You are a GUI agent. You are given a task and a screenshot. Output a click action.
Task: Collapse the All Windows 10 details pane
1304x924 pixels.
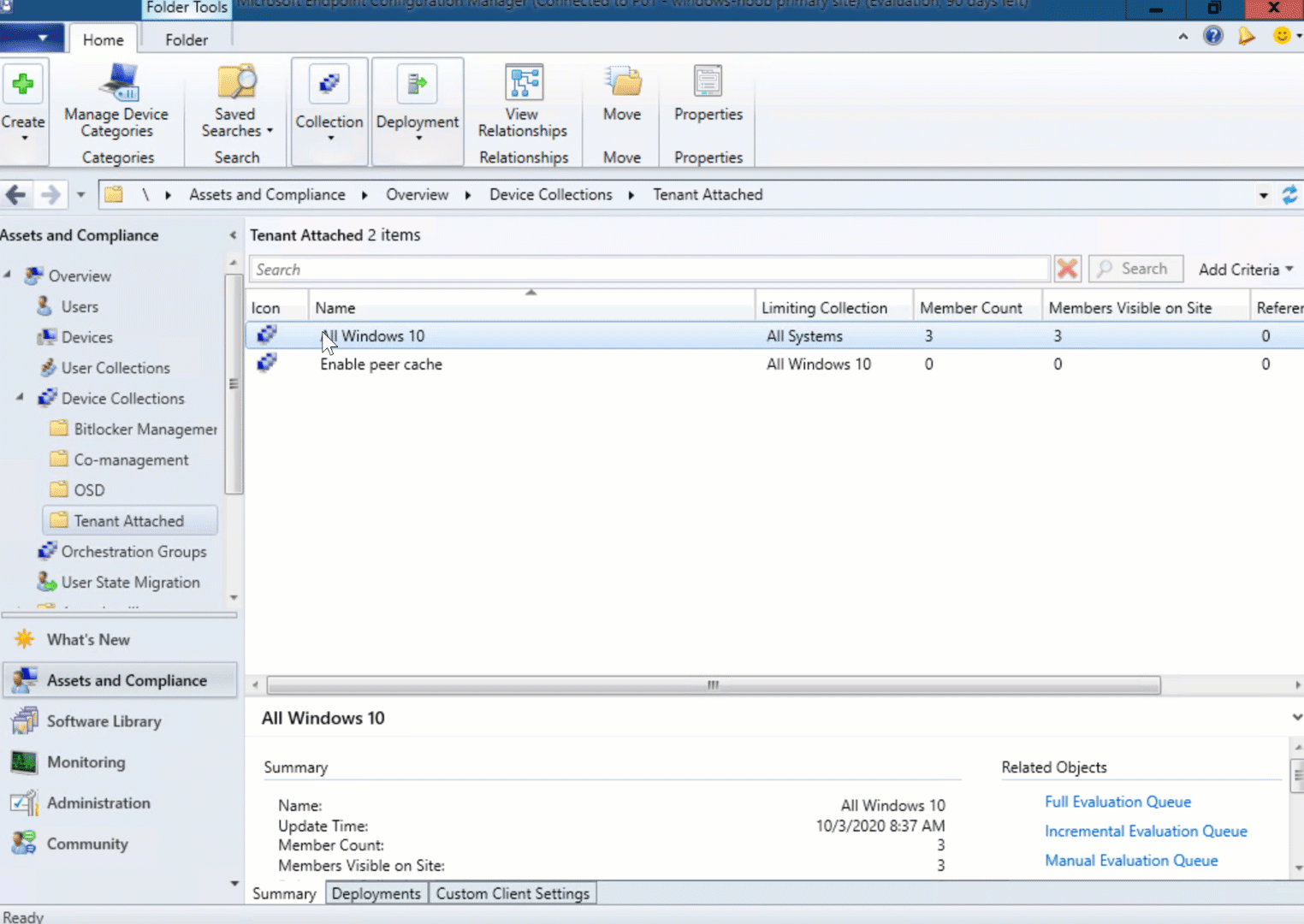tap(1297, 718)
